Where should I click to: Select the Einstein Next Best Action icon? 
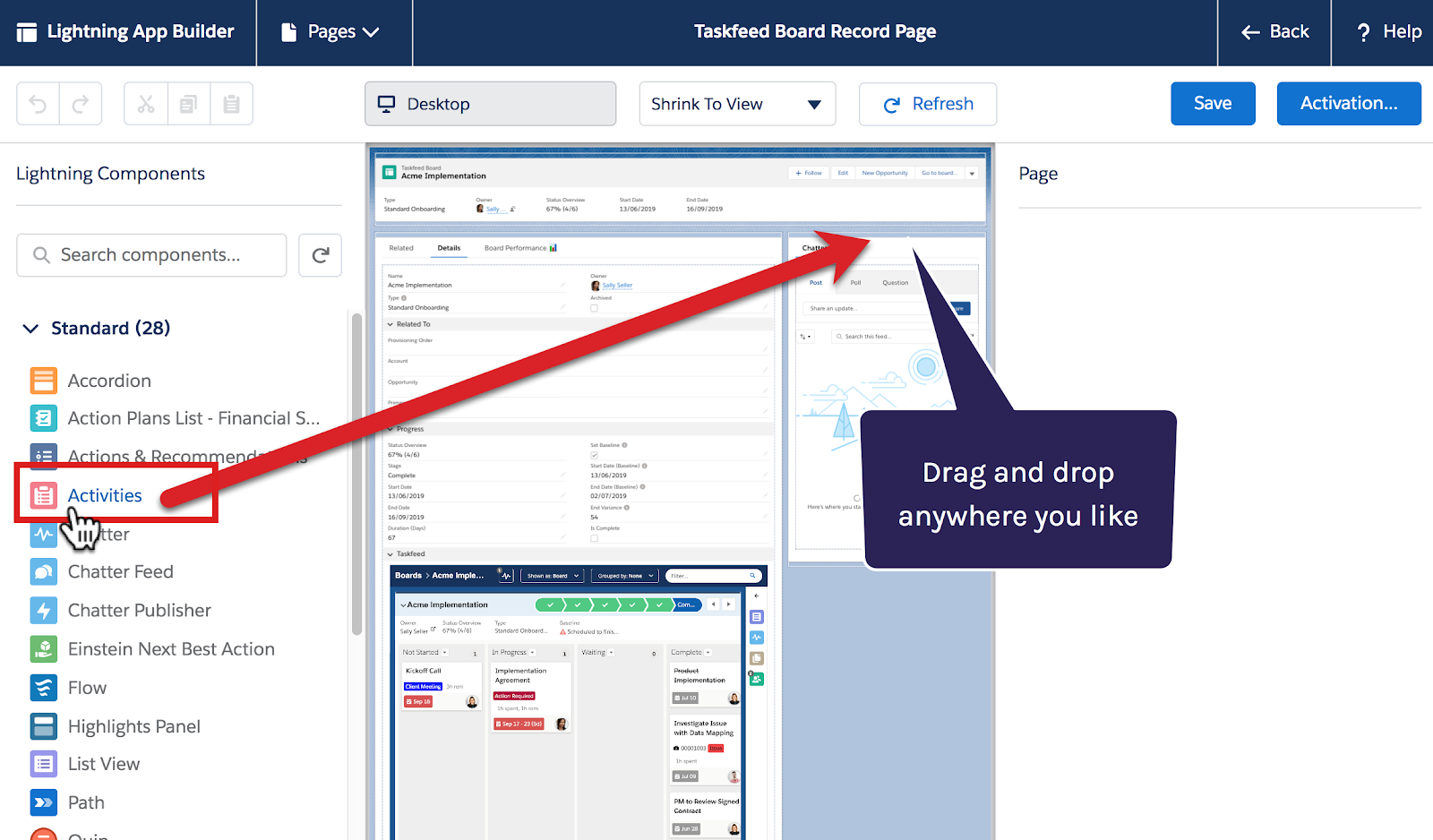click(44, 648)
